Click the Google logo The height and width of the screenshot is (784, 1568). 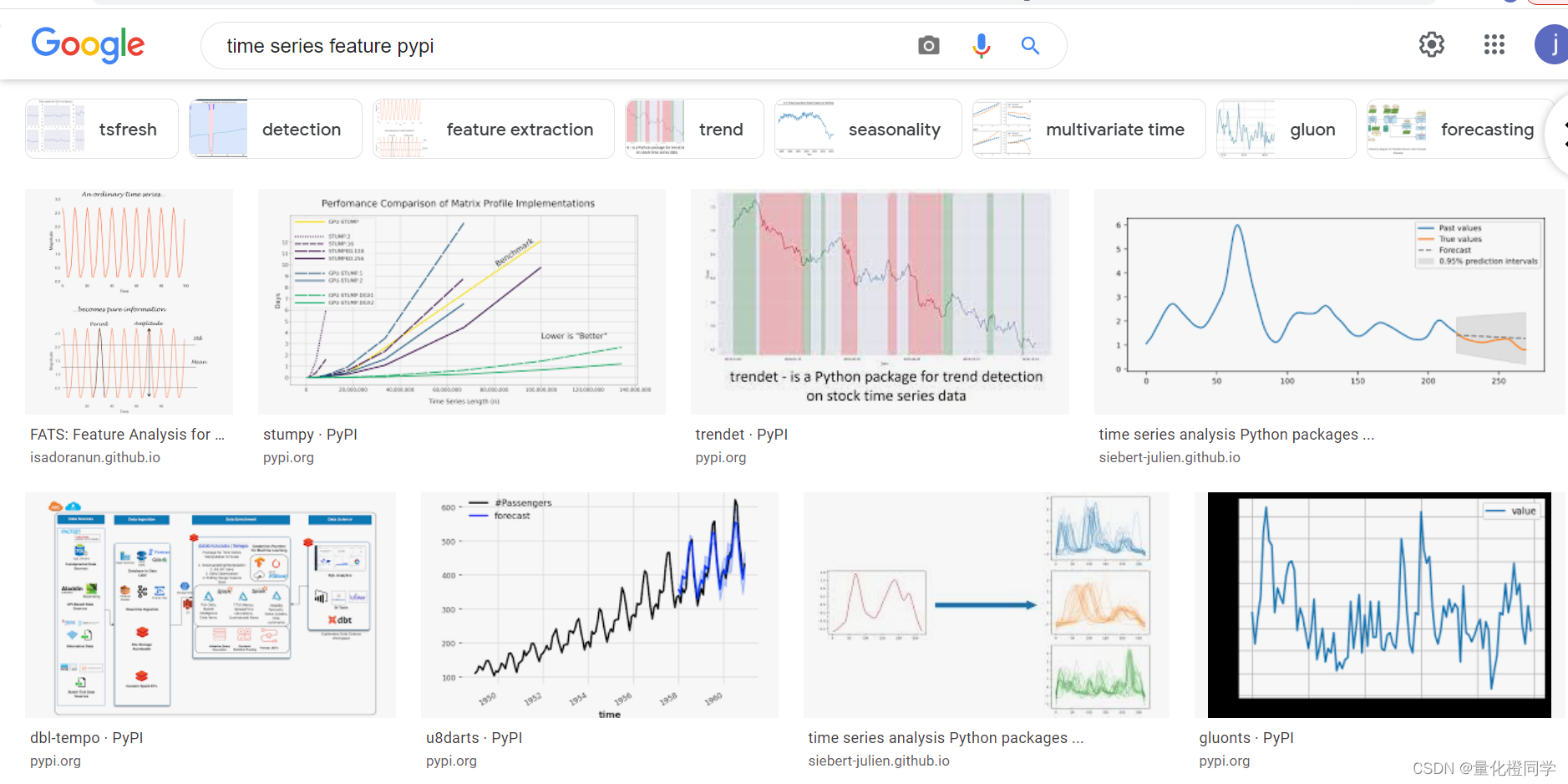click(x=88, y=45)
